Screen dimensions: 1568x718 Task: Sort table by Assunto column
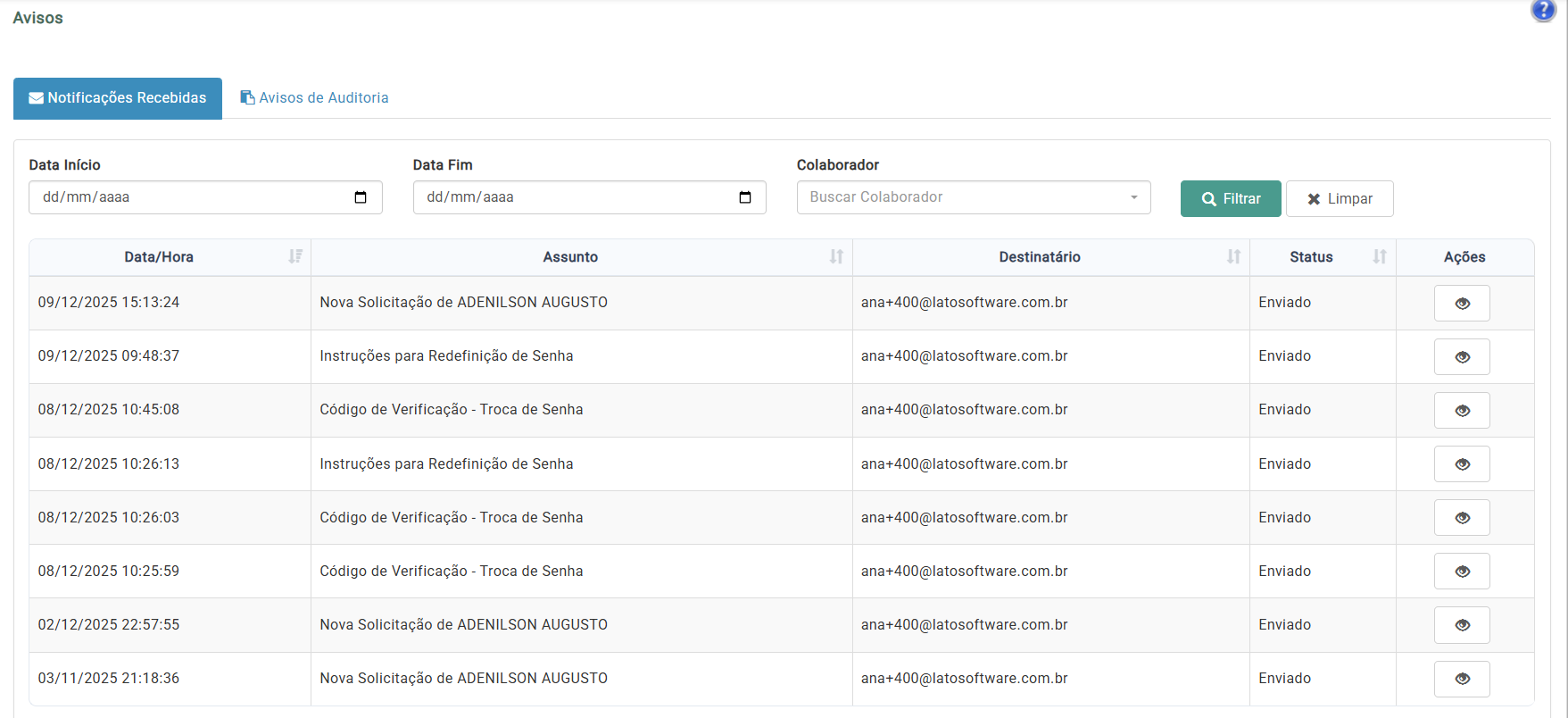click(836, 257)
